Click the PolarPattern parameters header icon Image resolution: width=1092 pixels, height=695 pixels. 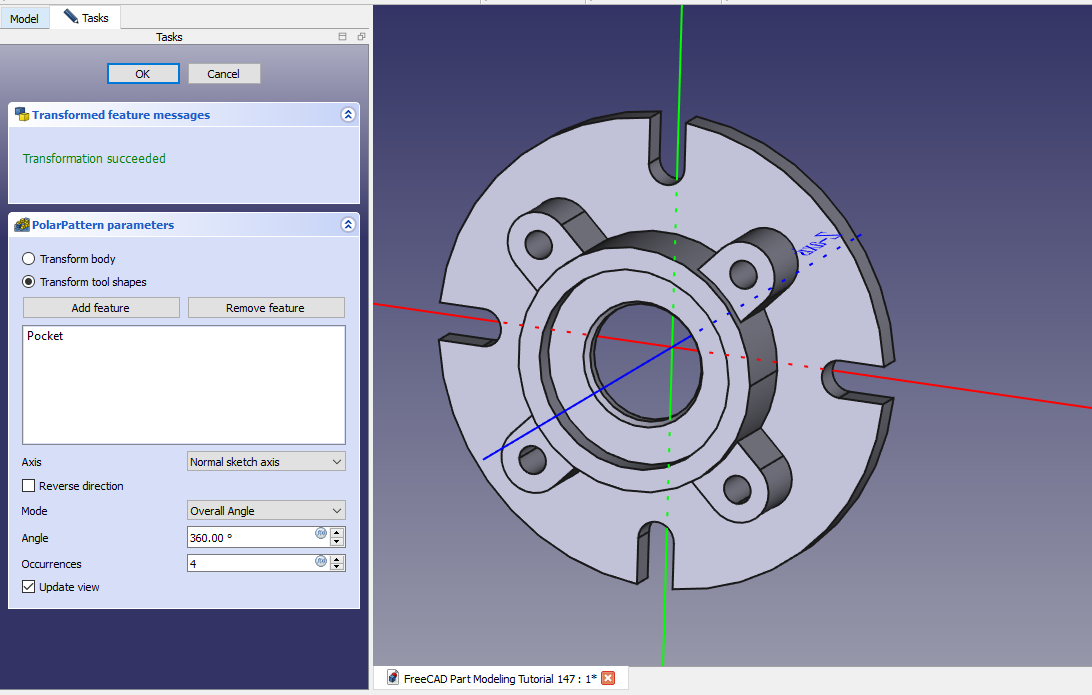(x=21, y=225)
